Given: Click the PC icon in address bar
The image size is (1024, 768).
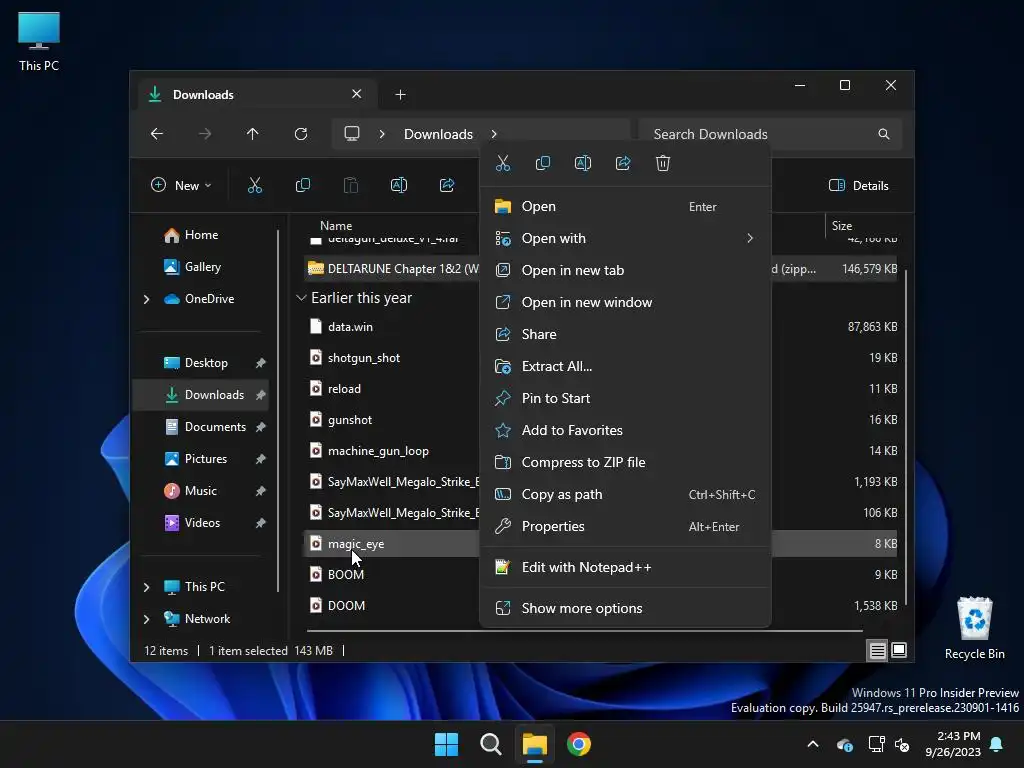Looking at the screenshot, I should [x=352, y=134].
